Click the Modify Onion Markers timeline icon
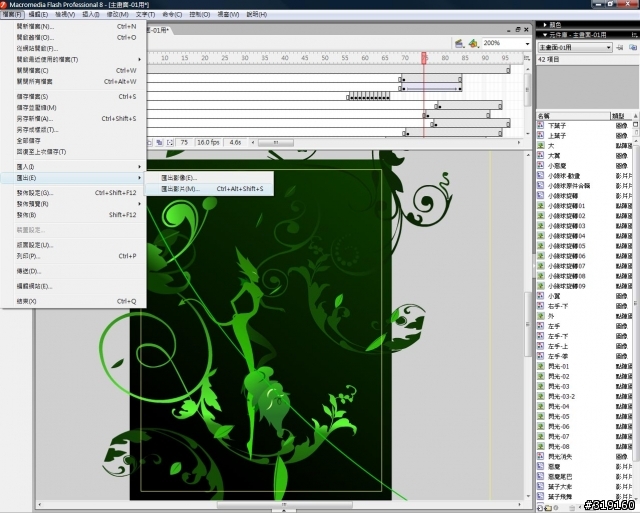Screen dimensions: 640x513 click(x=170, y=142)
